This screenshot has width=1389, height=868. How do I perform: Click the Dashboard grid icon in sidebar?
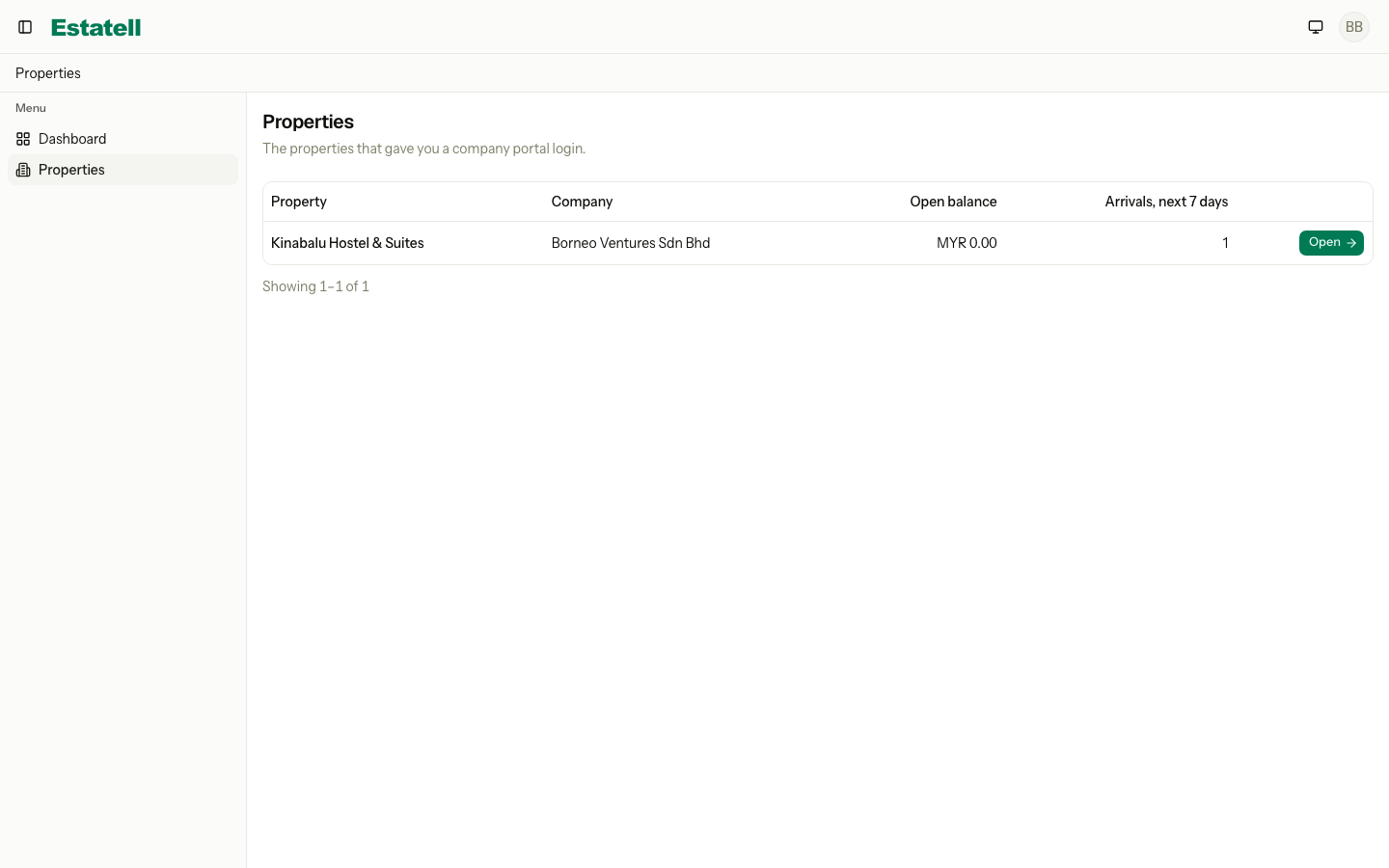click(23, 139)
